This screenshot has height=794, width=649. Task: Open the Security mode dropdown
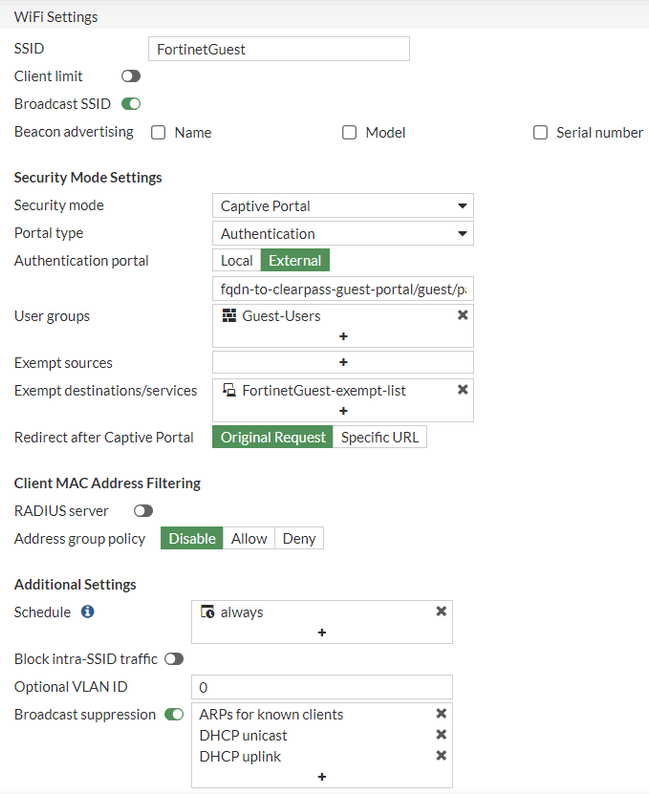[x=343, y=206]
